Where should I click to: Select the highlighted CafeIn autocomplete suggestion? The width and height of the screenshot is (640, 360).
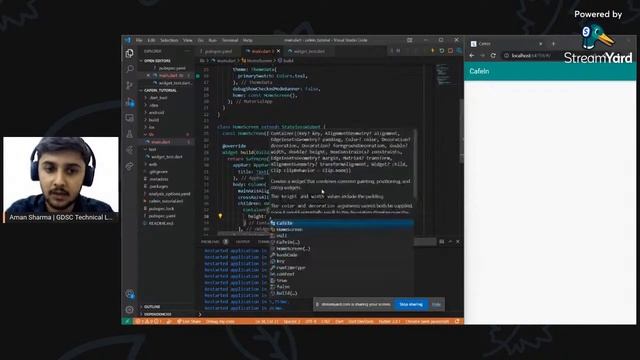point(342,223)
